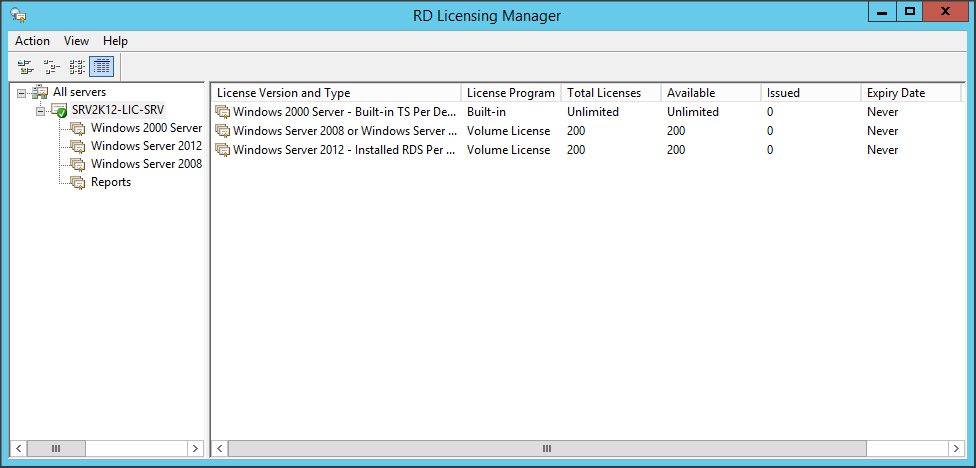Select the Reports node in tree
The width and height of the screenshot is (976, 468).
coord(110,182)
